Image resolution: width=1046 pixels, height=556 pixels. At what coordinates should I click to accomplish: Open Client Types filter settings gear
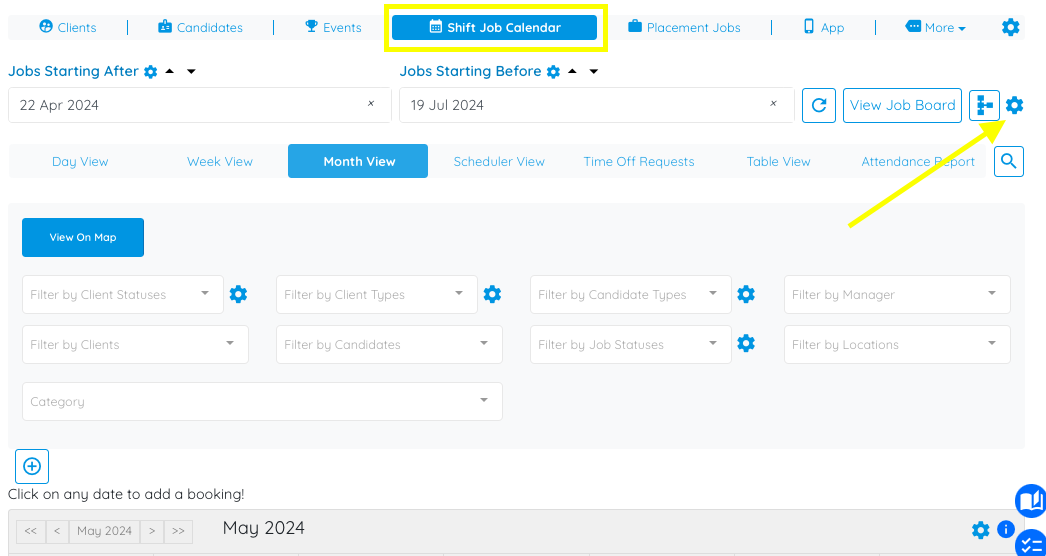point(492,294)
